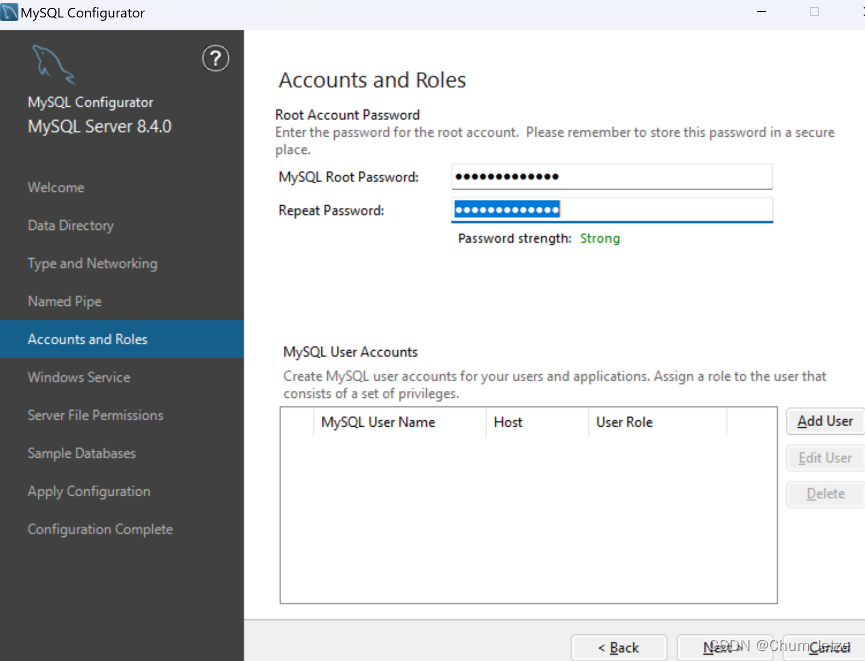The width and height of the screenshot is (865, 661).
Task: Open the Windows Service step
Action: pyautogui.click(x=78, y=377)
